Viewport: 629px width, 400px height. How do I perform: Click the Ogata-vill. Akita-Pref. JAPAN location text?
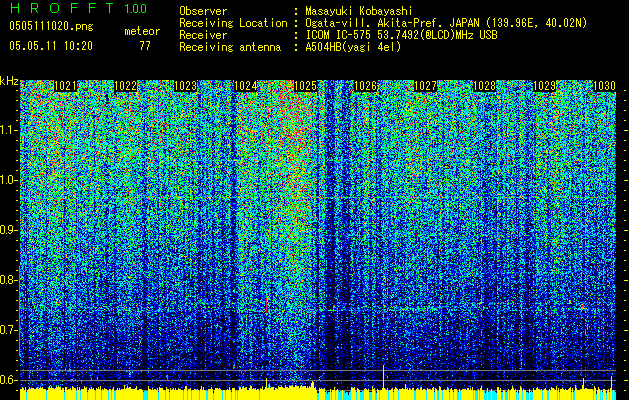coord(446,23)
